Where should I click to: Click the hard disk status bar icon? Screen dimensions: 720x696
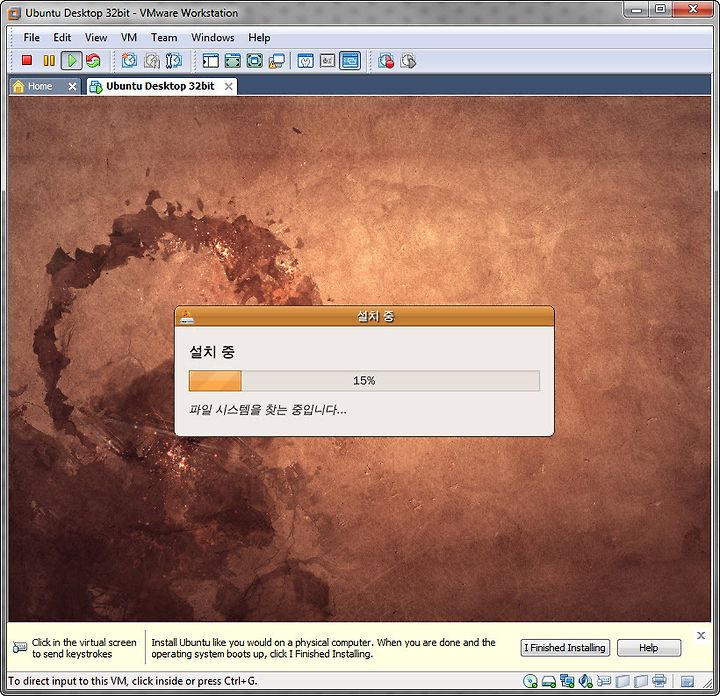tap(549, 681)
